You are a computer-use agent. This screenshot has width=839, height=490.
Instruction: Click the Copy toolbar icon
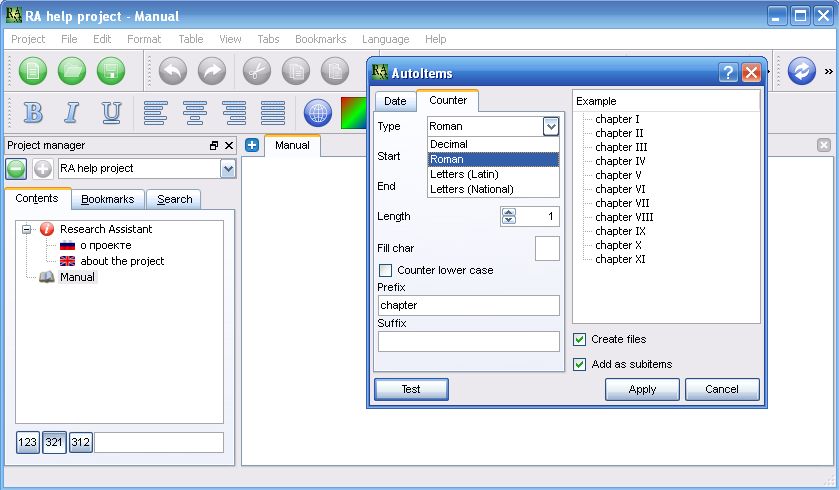coord(296,71)
